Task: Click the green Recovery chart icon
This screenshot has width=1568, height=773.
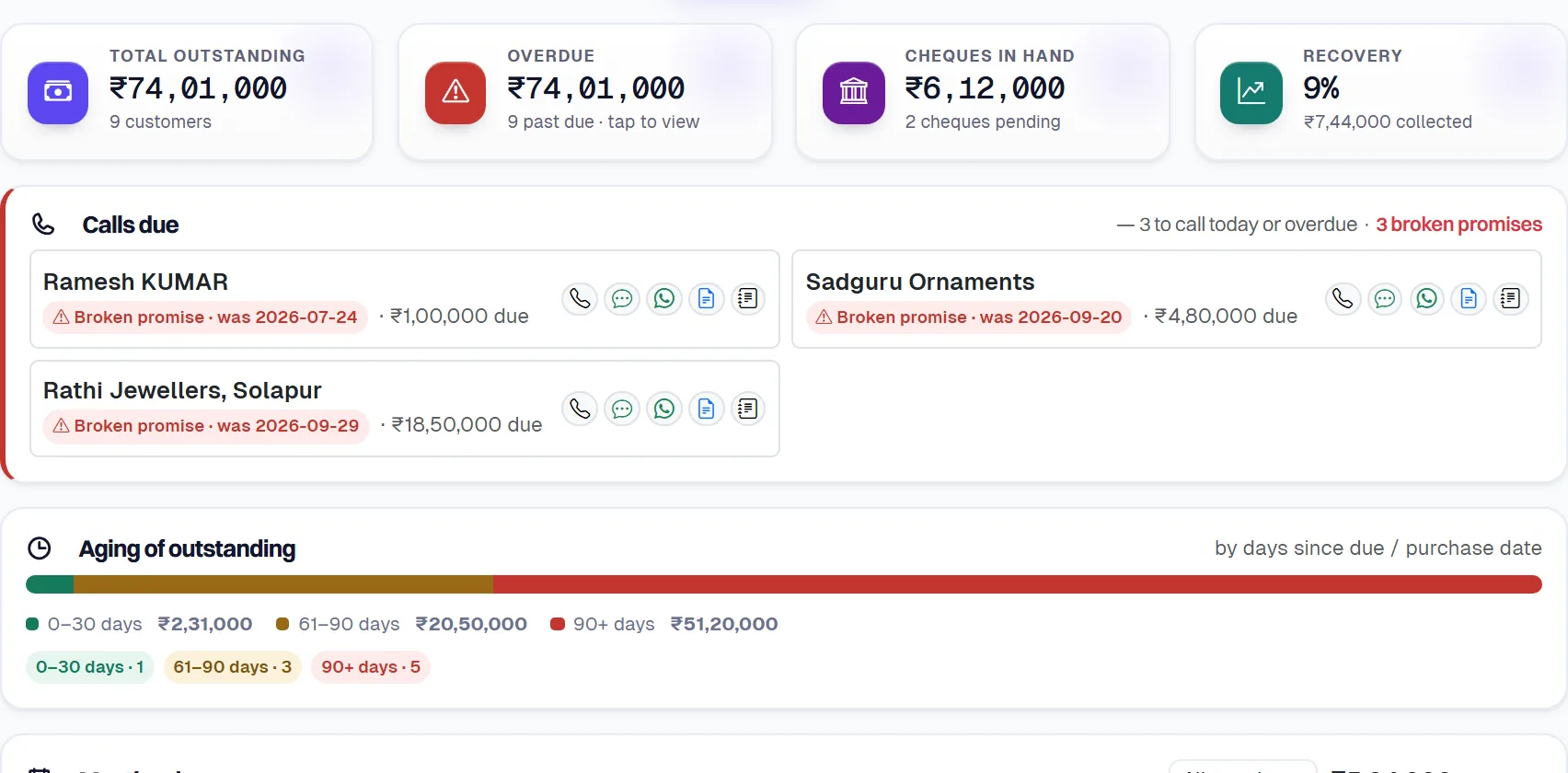Action: click(x=1251, y=92)
